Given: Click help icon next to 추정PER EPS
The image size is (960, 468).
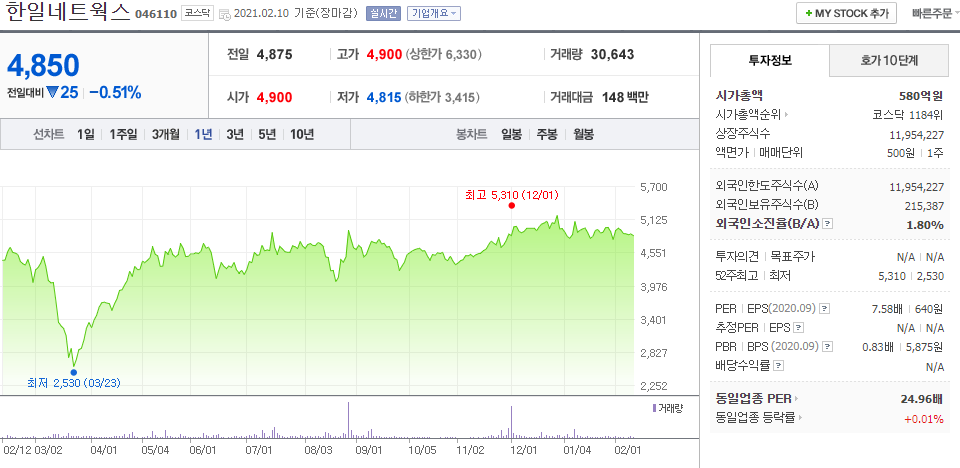Looking at the screenshot, I should pyautogui.click(x=798, y=328).
